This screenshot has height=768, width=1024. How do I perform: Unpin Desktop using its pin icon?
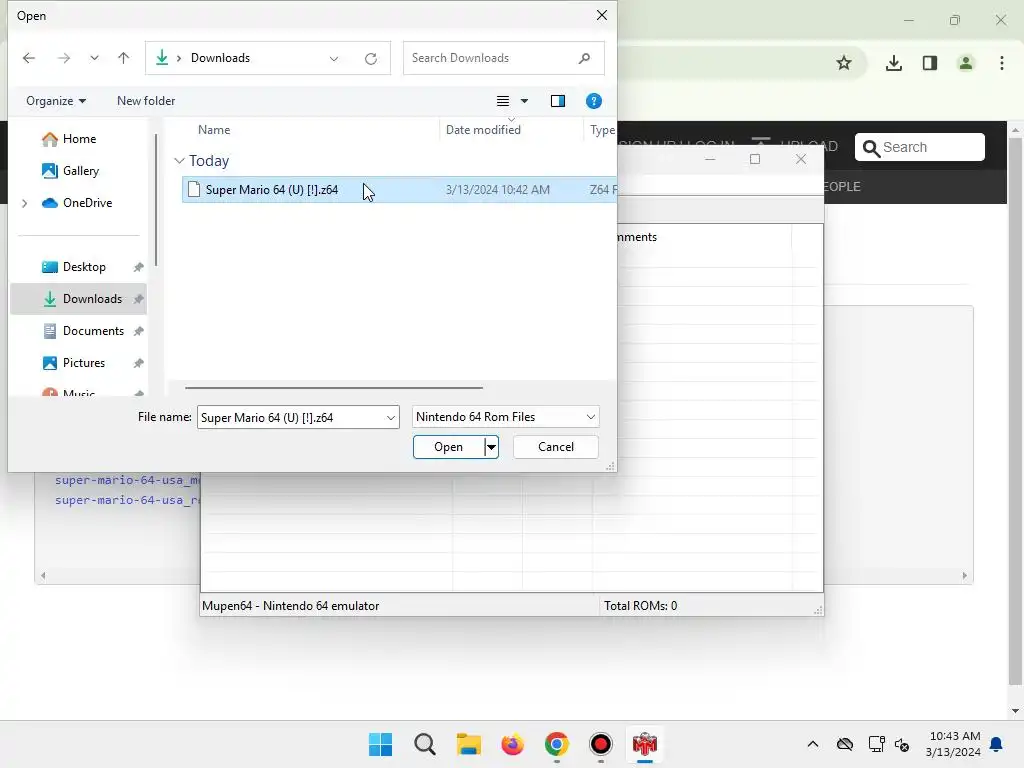pos(138,267)
